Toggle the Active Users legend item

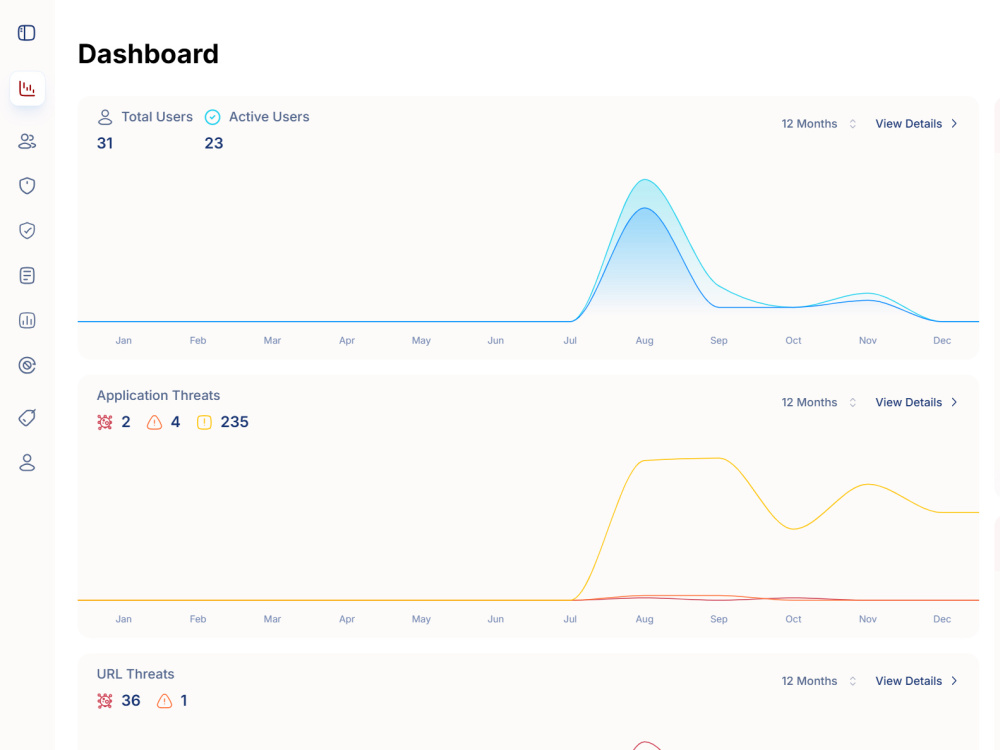point(257,117)
